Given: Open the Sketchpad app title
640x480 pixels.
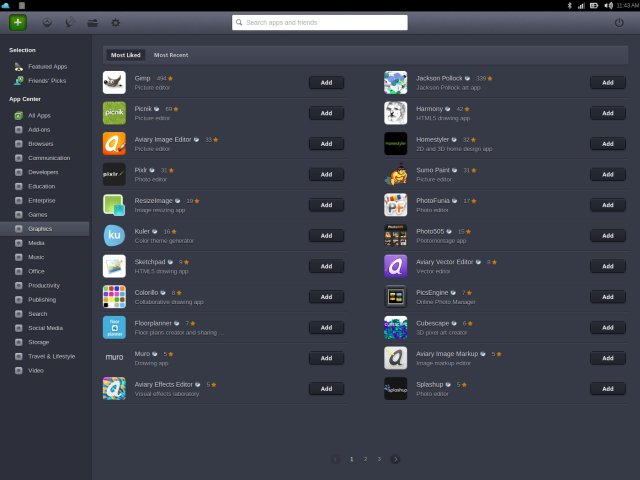Looking at the screenshot, I should click(150, 262).
